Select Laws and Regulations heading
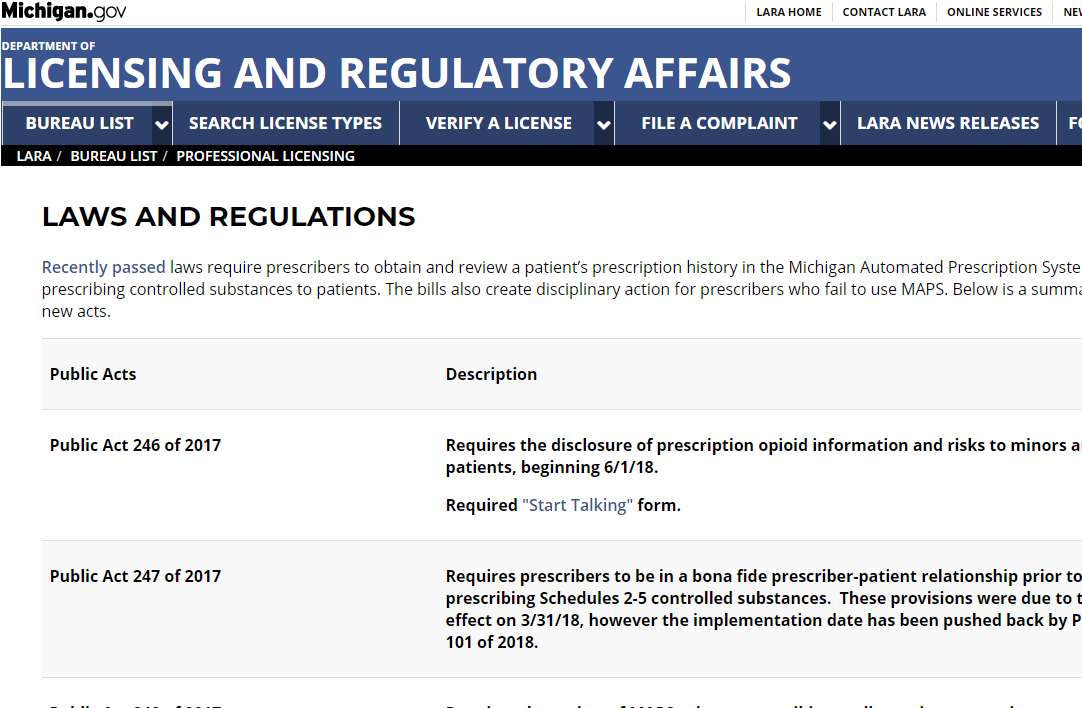 pyautogui.click(x=228, y=217)
